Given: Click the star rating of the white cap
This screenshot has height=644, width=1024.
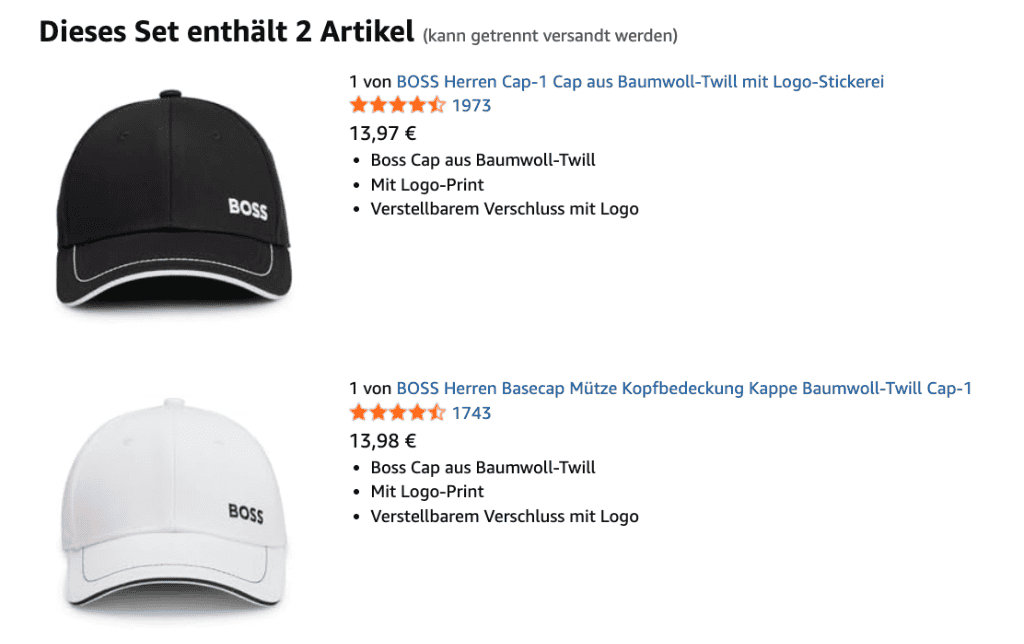Looking at the screenshot, I should point(398,413).
